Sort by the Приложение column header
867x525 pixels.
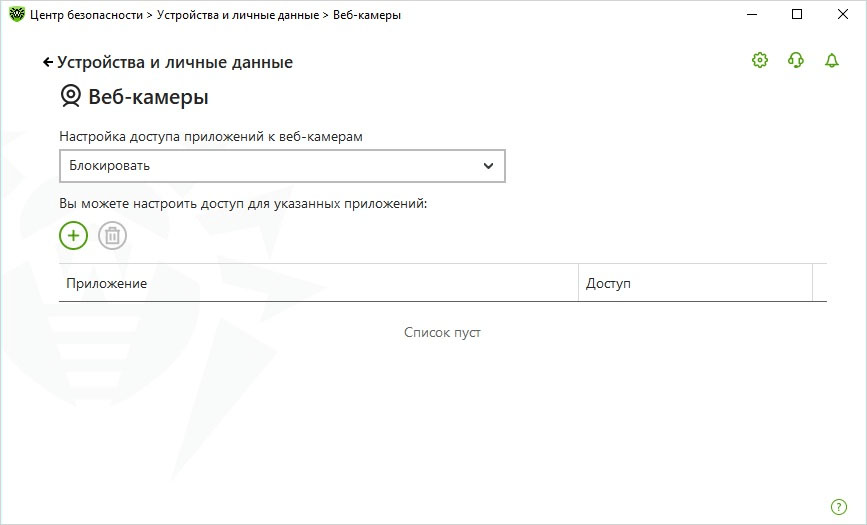click(x=318, y=284)
